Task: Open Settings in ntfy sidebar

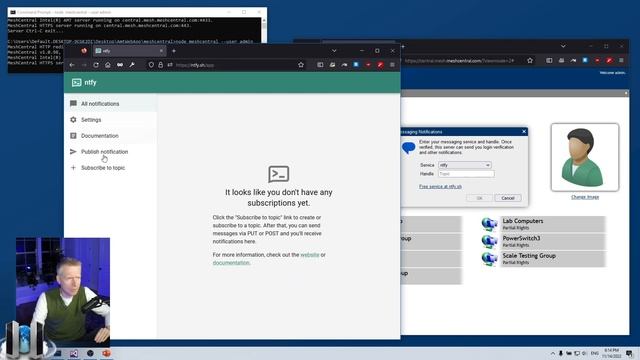Action: click(x=111, y=120)
